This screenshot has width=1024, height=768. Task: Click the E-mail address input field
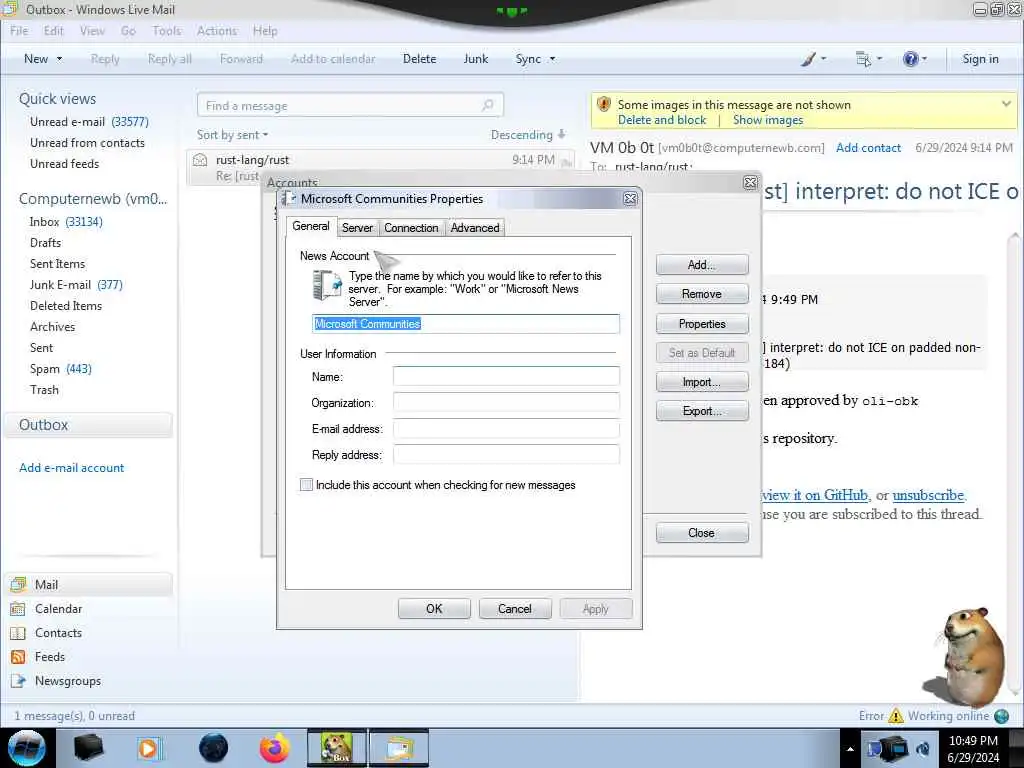point(506,428)
